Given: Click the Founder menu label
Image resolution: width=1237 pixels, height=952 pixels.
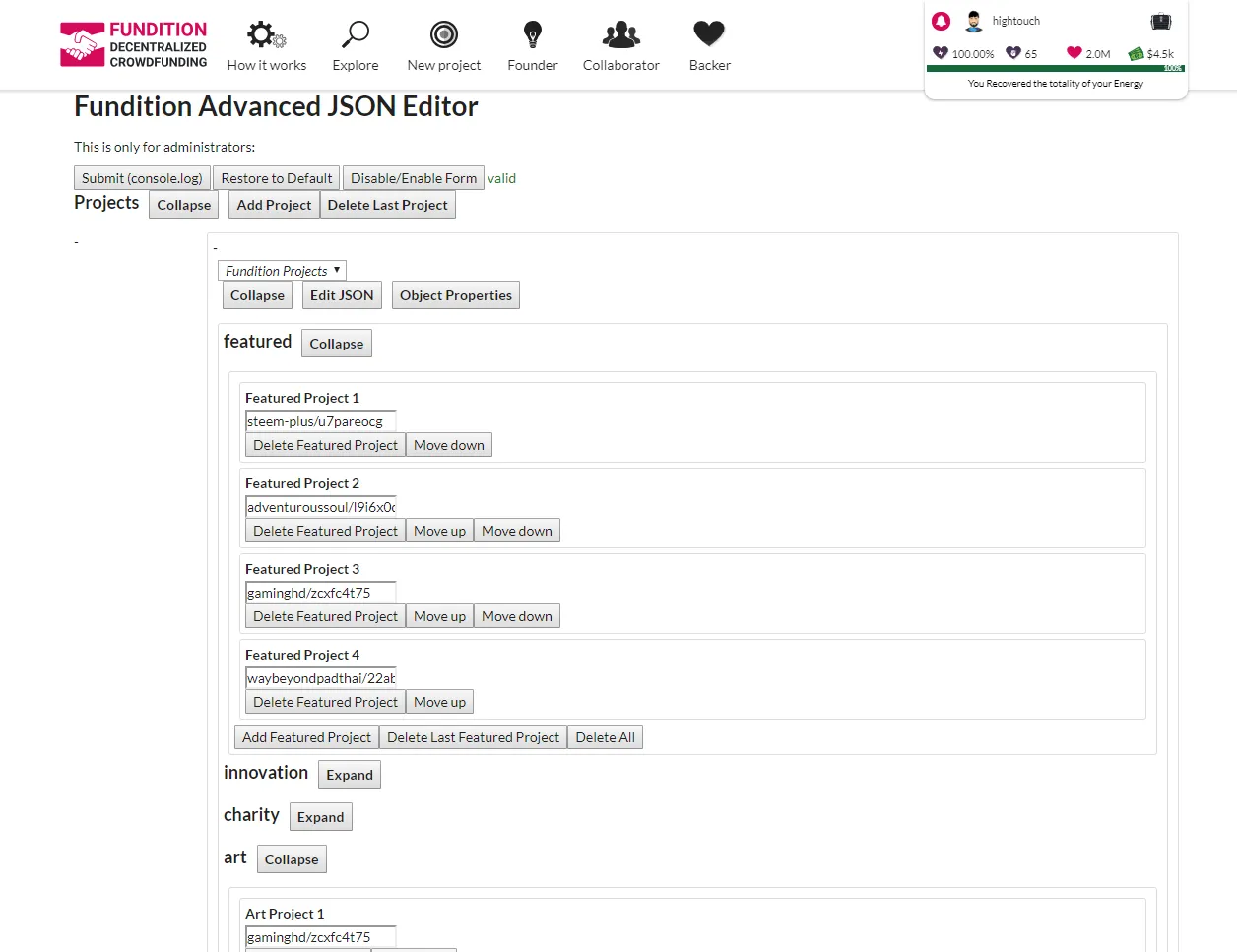Looking at the screenshot, I should 533,65.
